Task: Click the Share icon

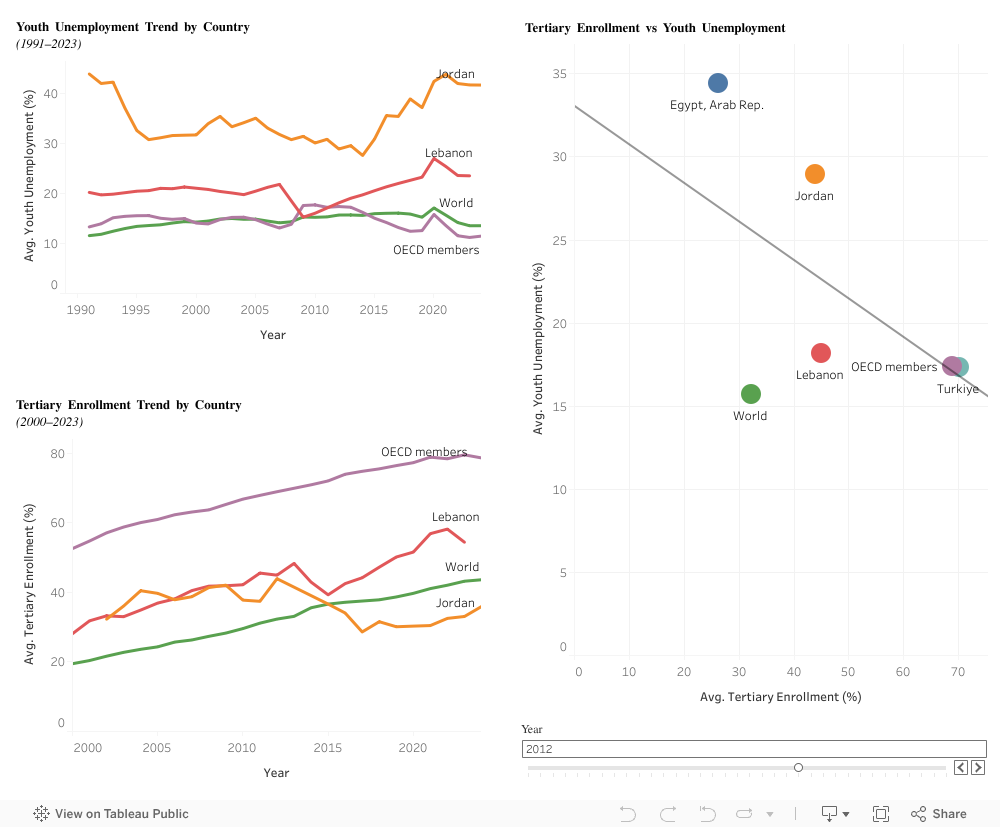Action: [x=938, y=814]
